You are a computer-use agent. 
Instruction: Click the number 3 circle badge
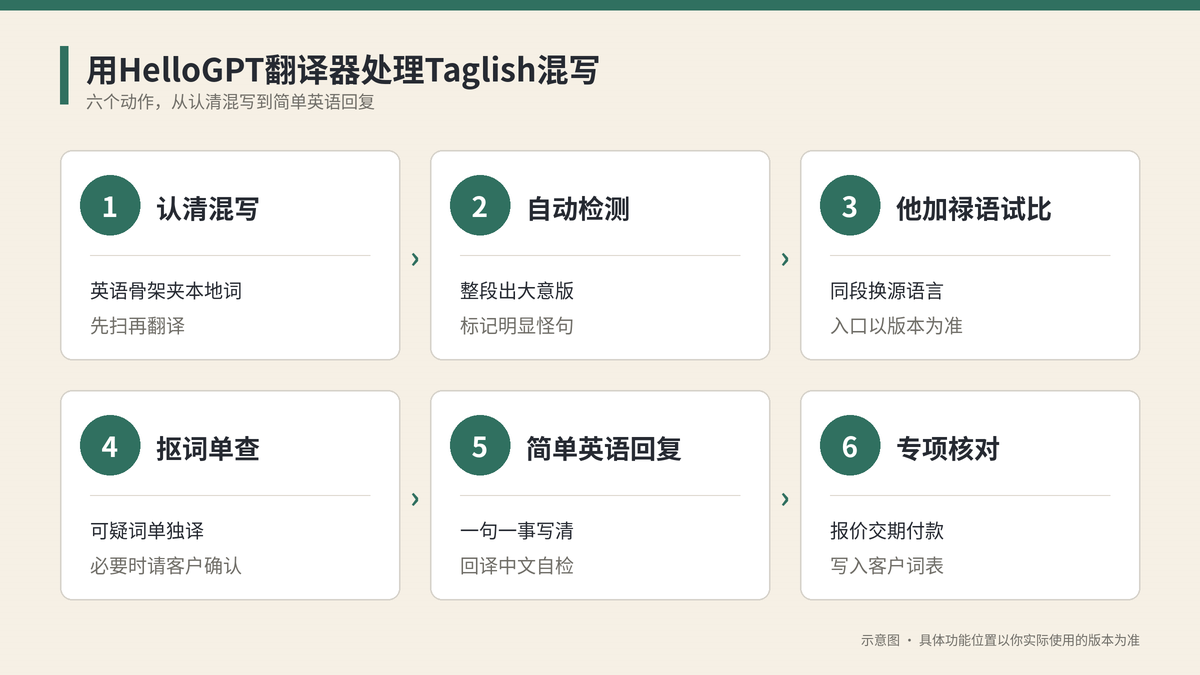click(850, 206)
